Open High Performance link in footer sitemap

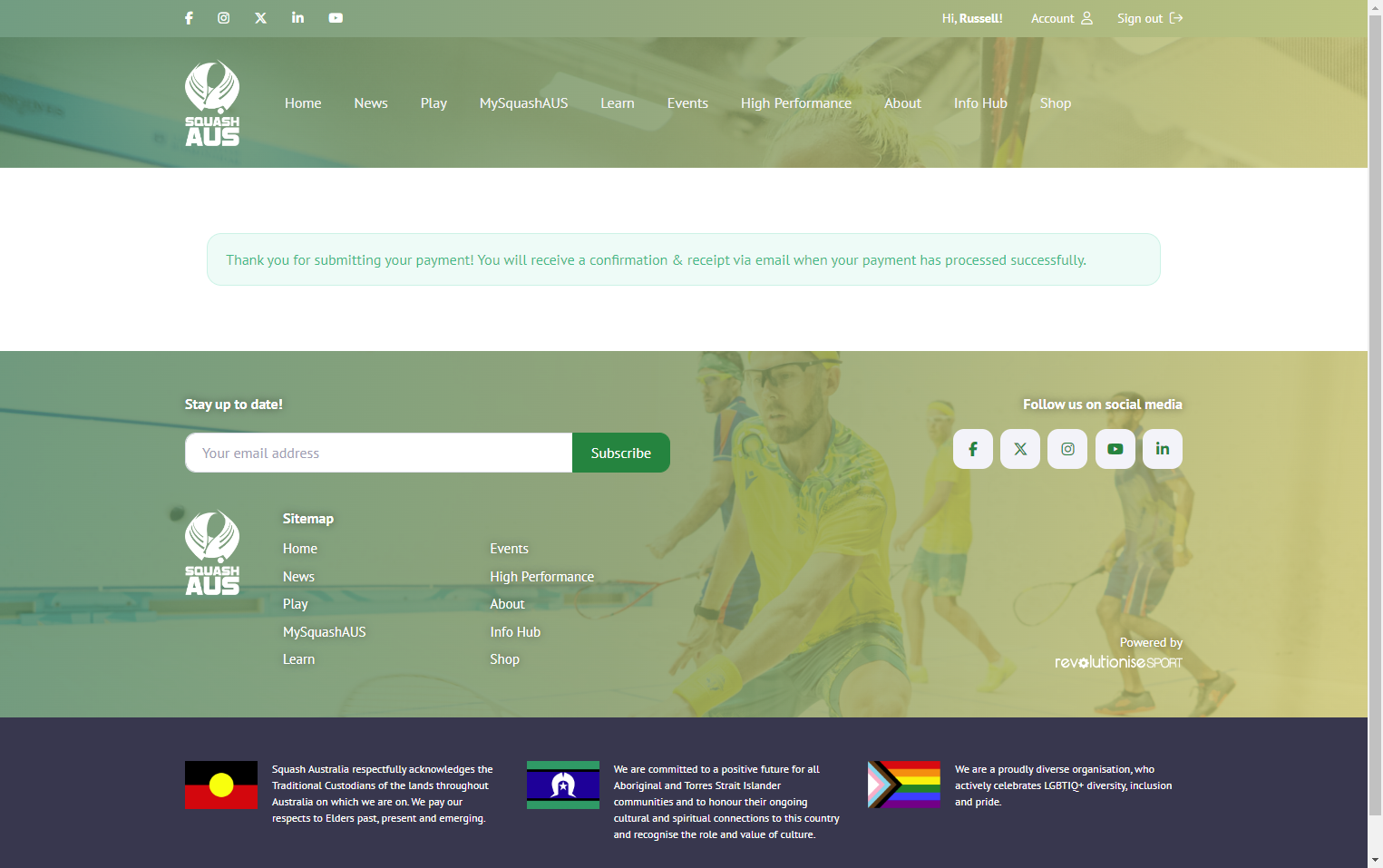[x=542, y=577]
